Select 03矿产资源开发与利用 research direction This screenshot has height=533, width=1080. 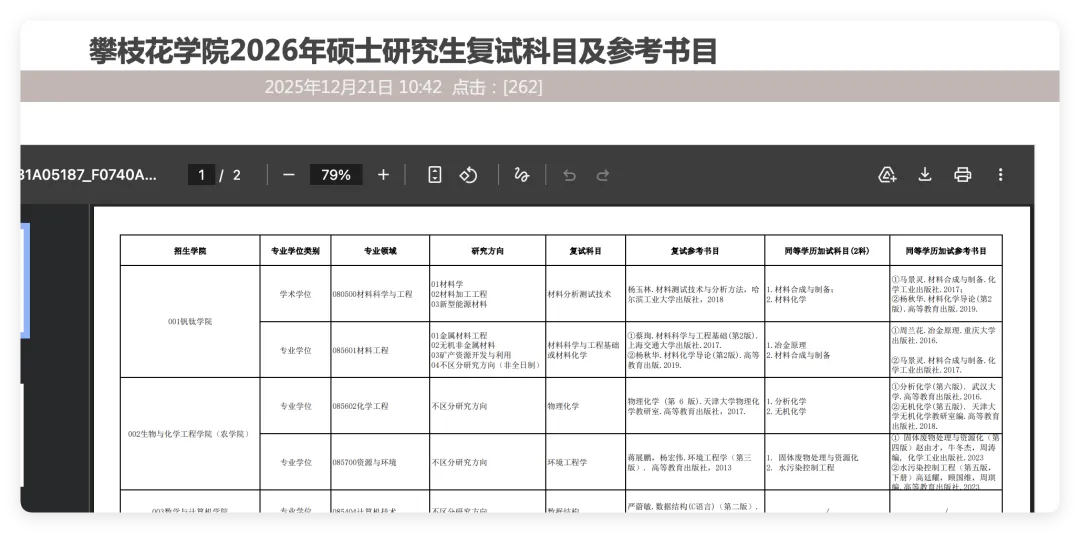pos(471,355)
